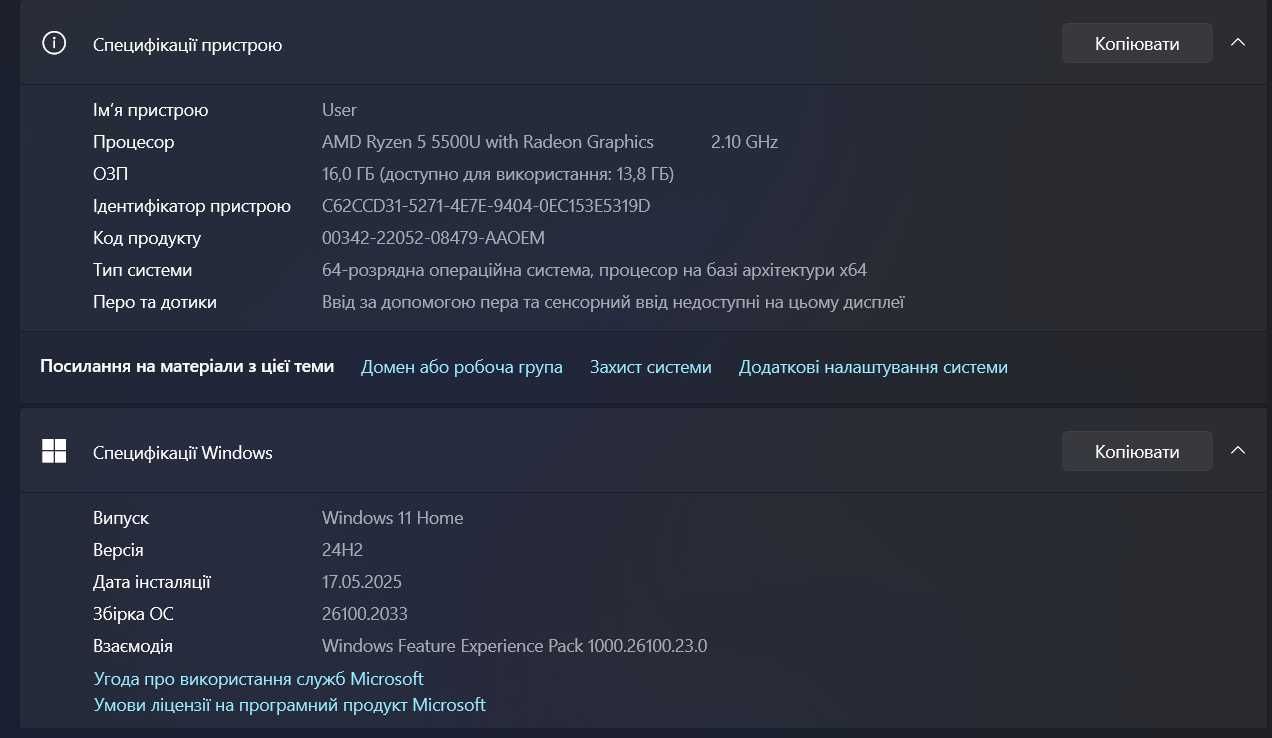Collapse the Специфікації Windows section chevron
The height and width of the screenshot is (738, 1272).
click(x=1238, y=451)
